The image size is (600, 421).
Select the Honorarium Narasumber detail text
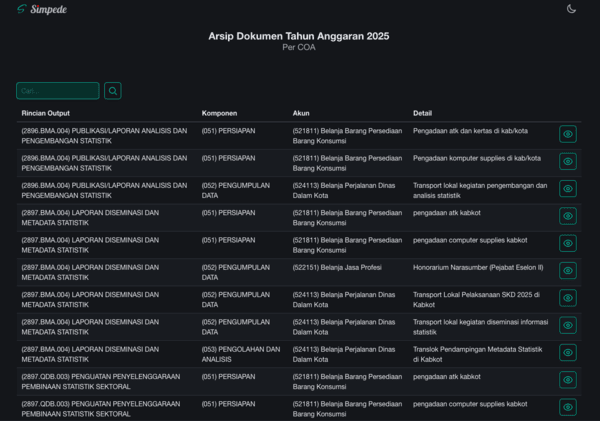479,267
